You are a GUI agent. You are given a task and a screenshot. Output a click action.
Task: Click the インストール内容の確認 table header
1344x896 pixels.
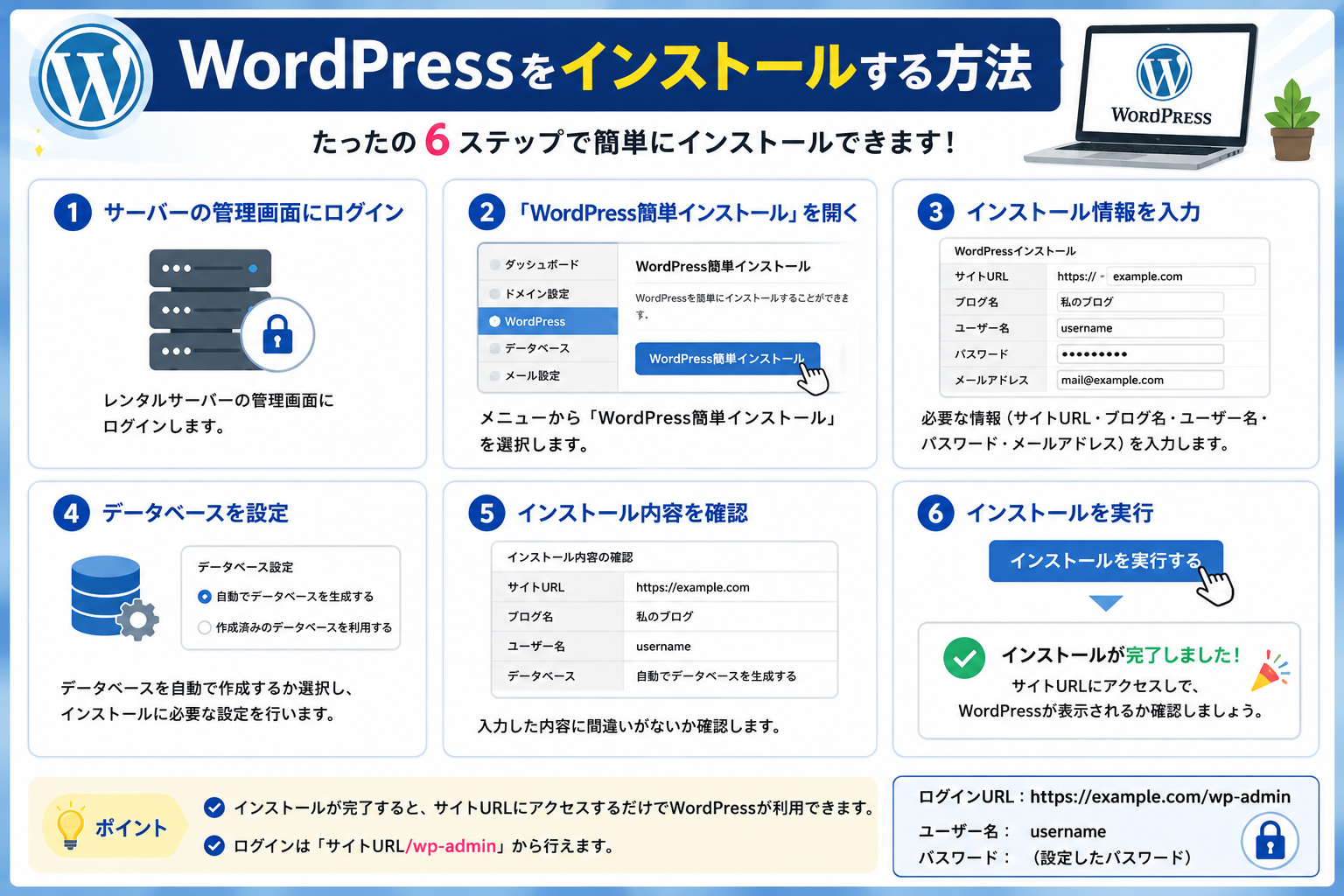click(570, 557)
